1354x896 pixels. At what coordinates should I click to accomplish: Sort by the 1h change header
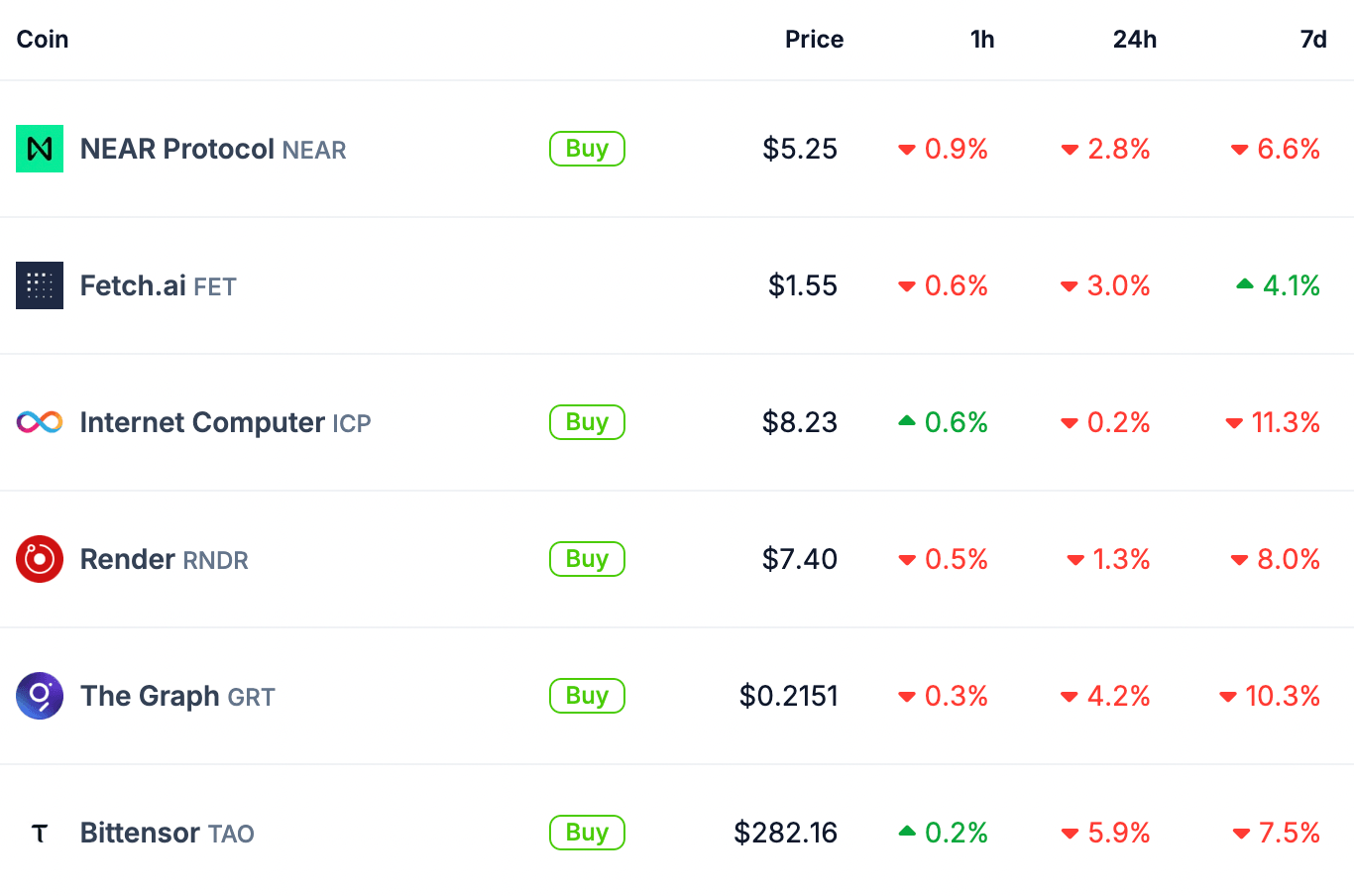click(x=981, y=40)
